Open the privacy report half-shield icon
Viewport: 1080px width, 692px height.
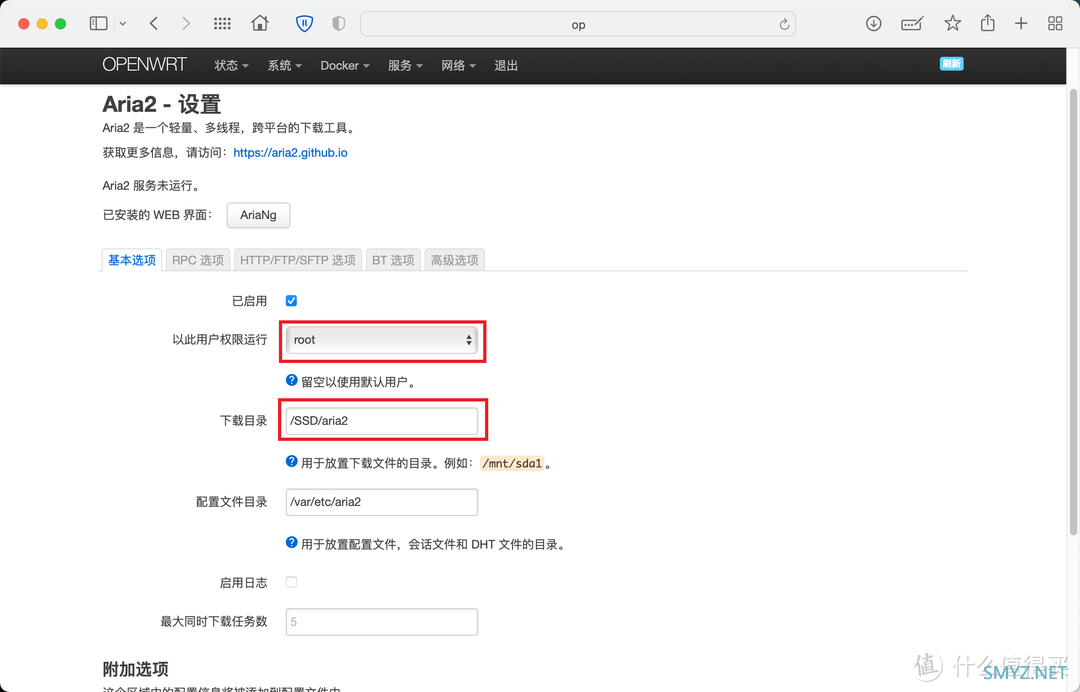(x=338, y=24)
